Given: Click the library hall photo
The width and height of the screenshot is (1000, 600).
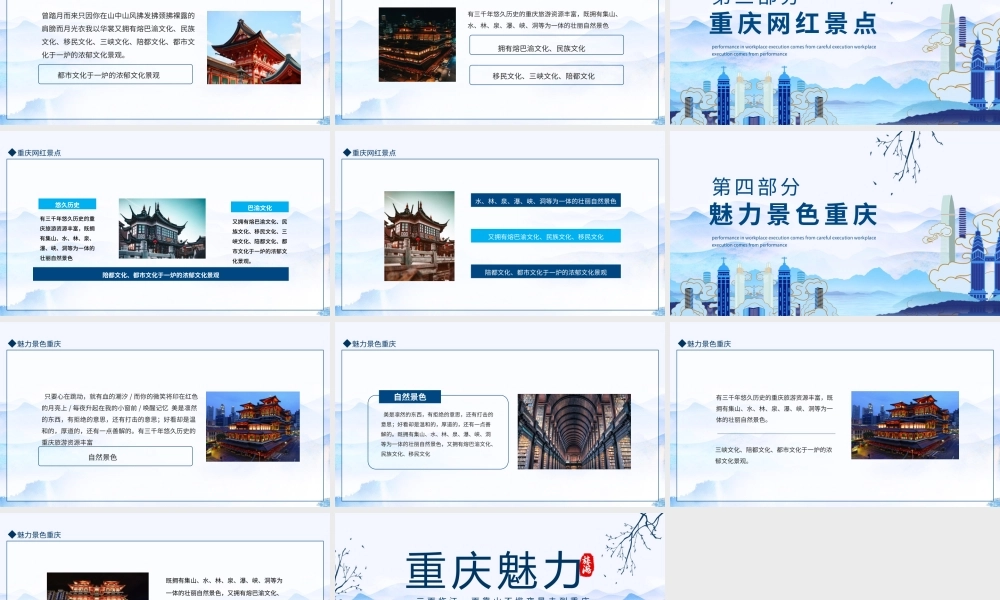Looking at the screenshot, I should (x=574, y=432).
